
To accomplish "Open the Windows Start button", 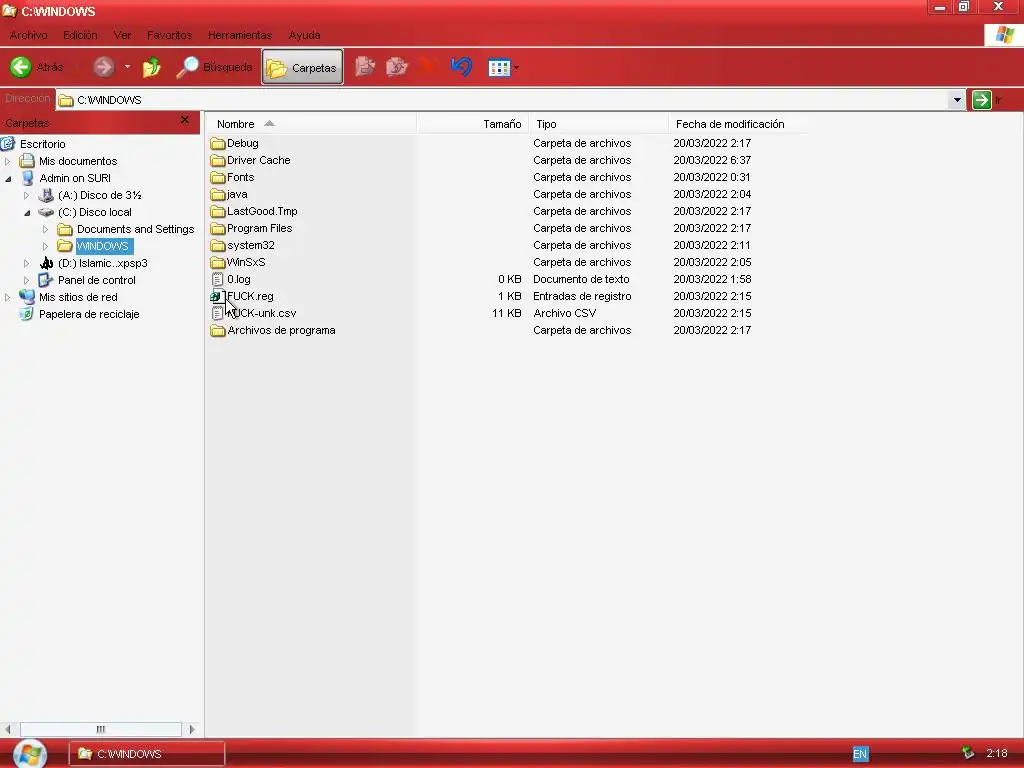I will (x=30, y=754).
